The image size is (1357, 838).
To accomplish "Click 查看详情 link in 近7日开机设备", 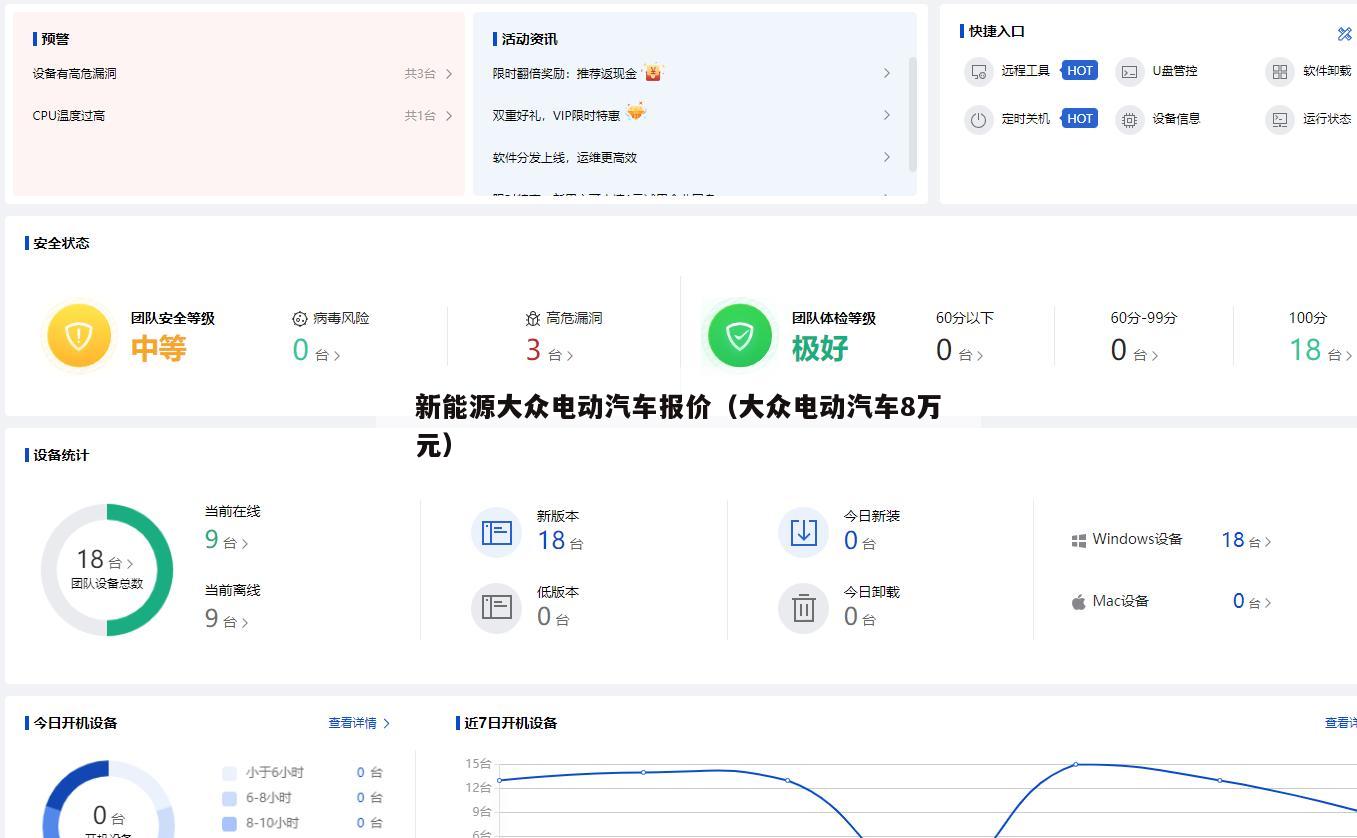I will pyautogui.click(x=1341, y=723).
